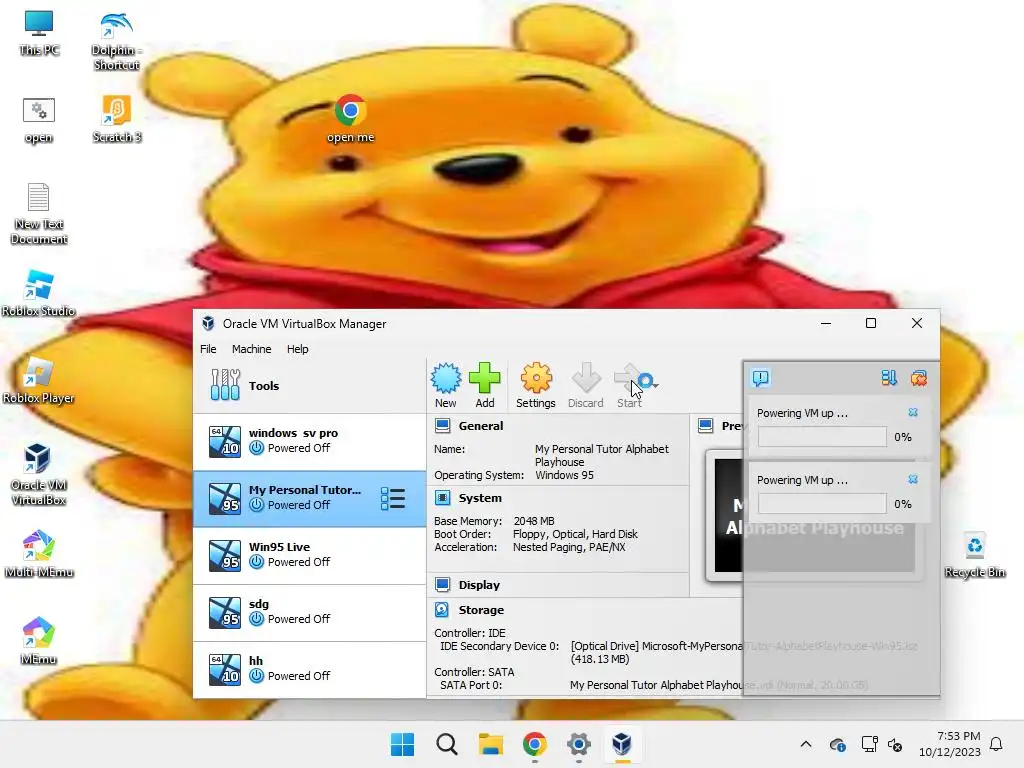This screenshot has width=1024, height=768.
Task: Open Dolphin Shortcut desktop icon
Action: tap(116, 41)
